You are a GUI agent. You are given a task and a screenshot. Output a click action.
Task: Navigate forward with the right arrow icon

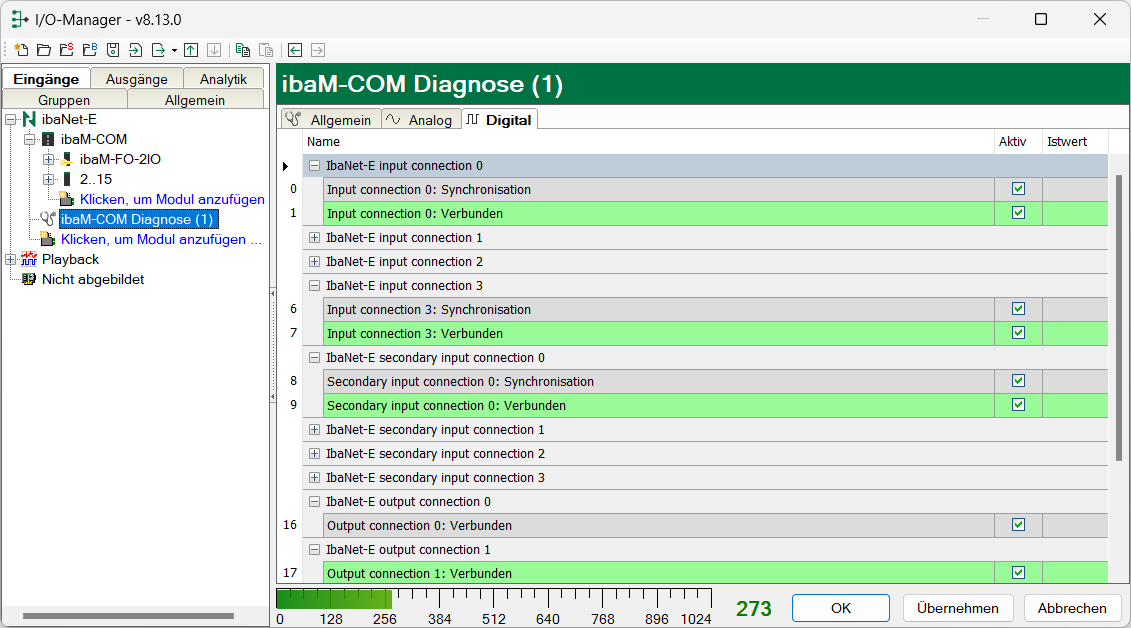(318, 50)
